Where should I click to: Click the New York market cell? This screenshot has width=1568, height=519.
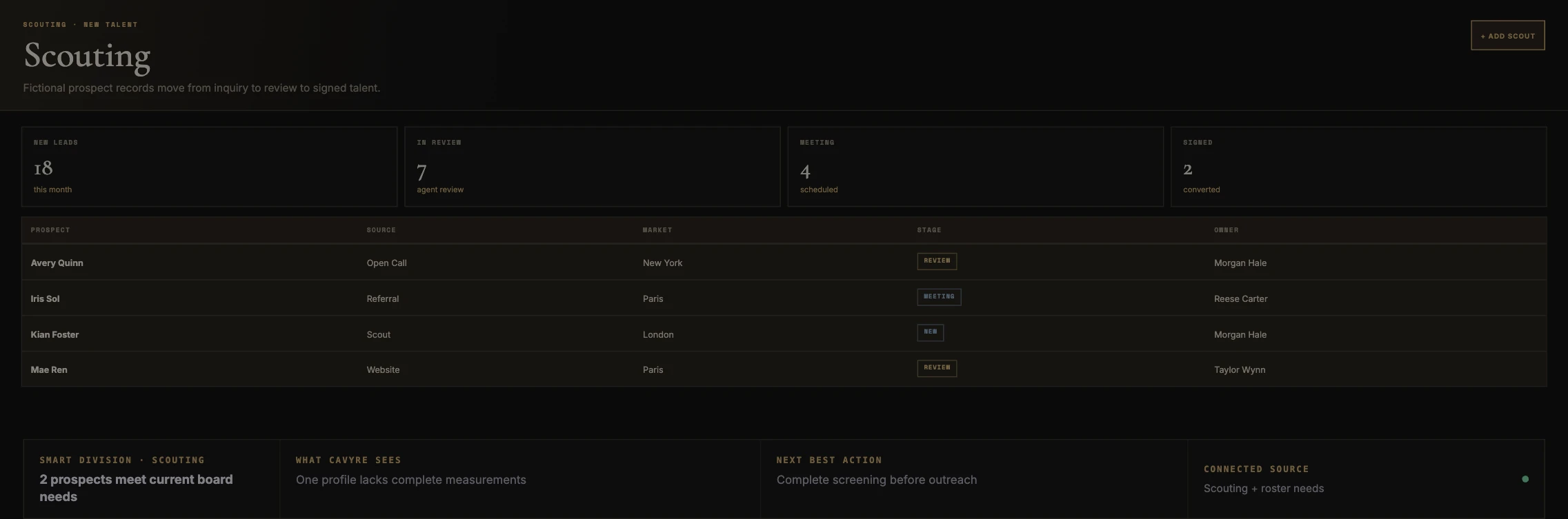click(x=662, y=263)
